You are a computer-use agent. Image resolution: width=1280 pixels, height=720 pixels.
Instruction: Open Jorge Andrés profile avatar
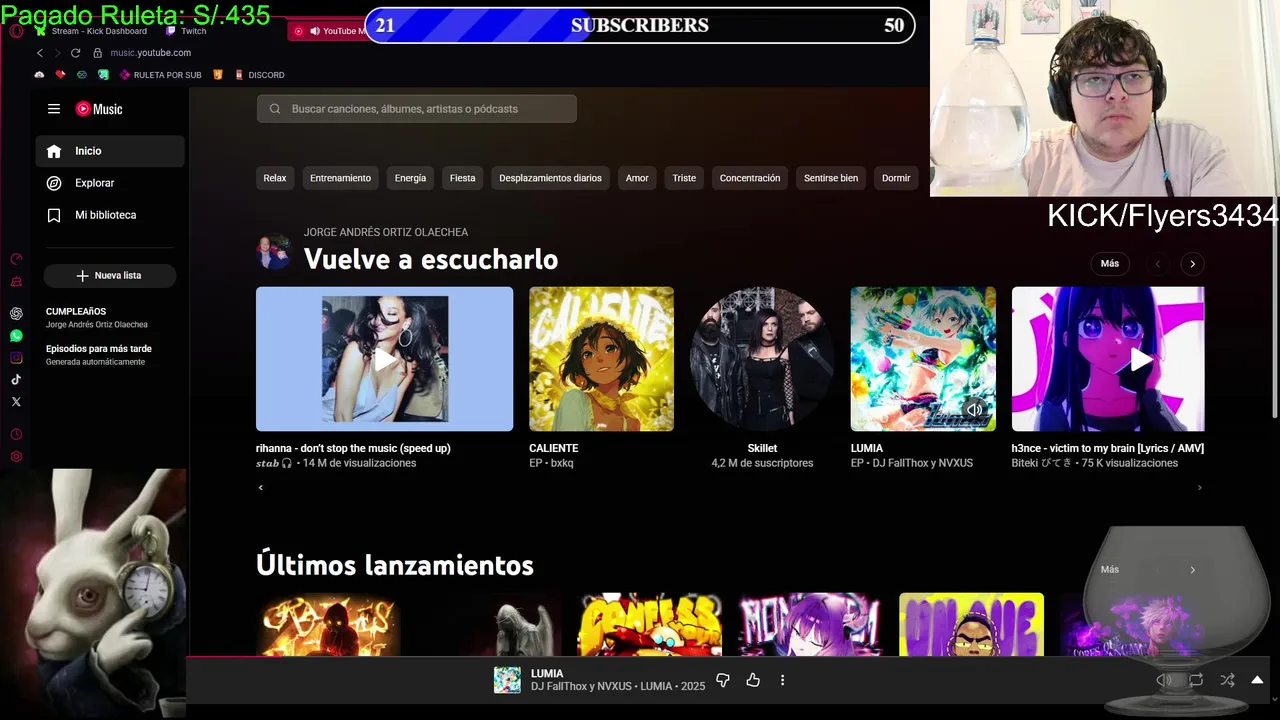pyautogui.click(x=273, y=252)
